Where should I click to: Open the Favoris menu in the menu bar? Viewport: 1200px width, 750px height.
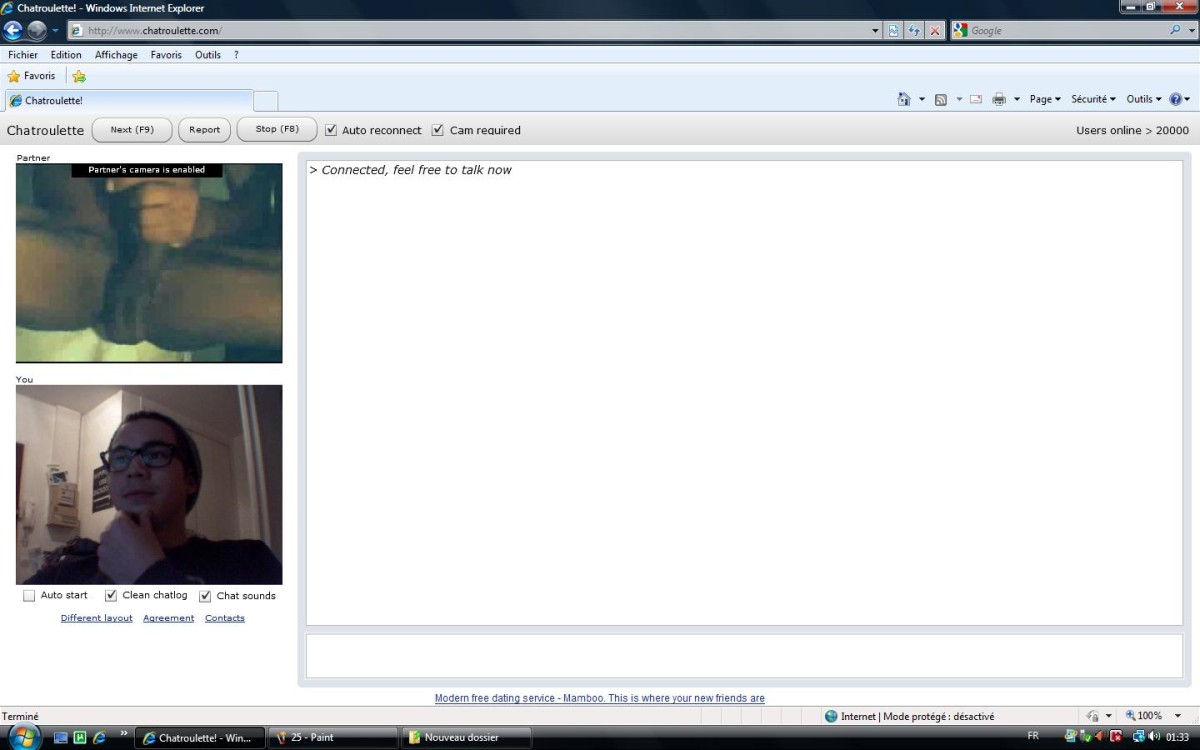(166, 55)
